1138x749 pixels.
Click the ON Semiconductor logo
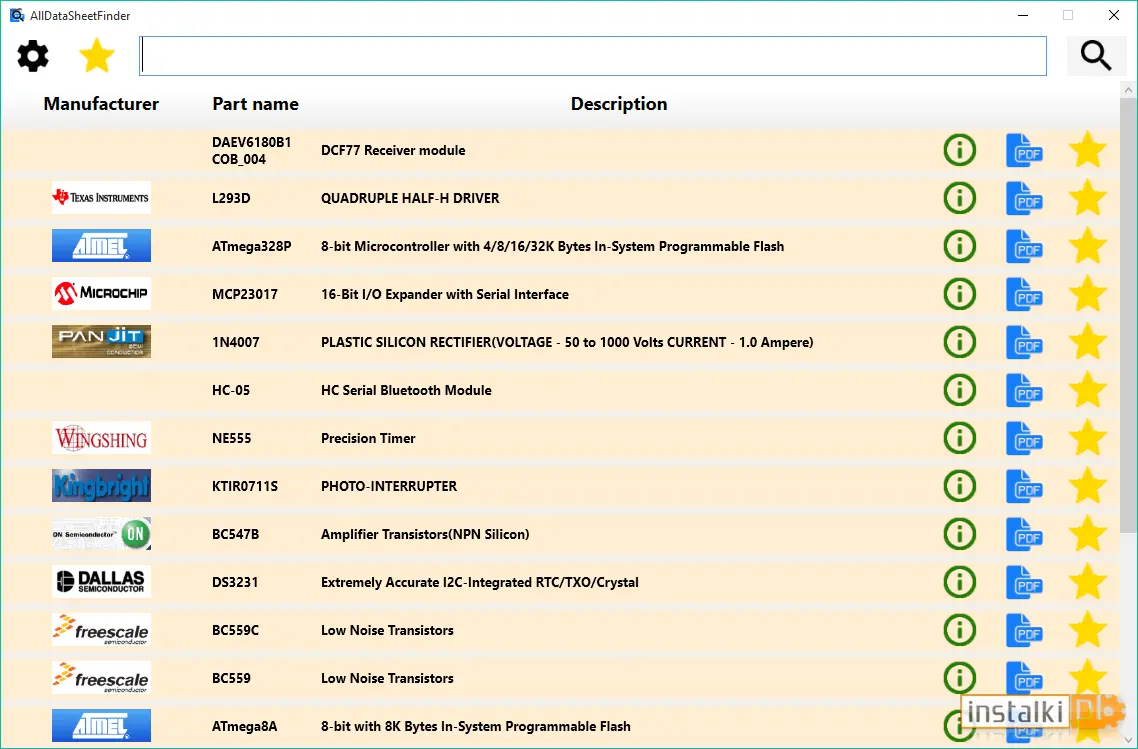coord(102,533)
